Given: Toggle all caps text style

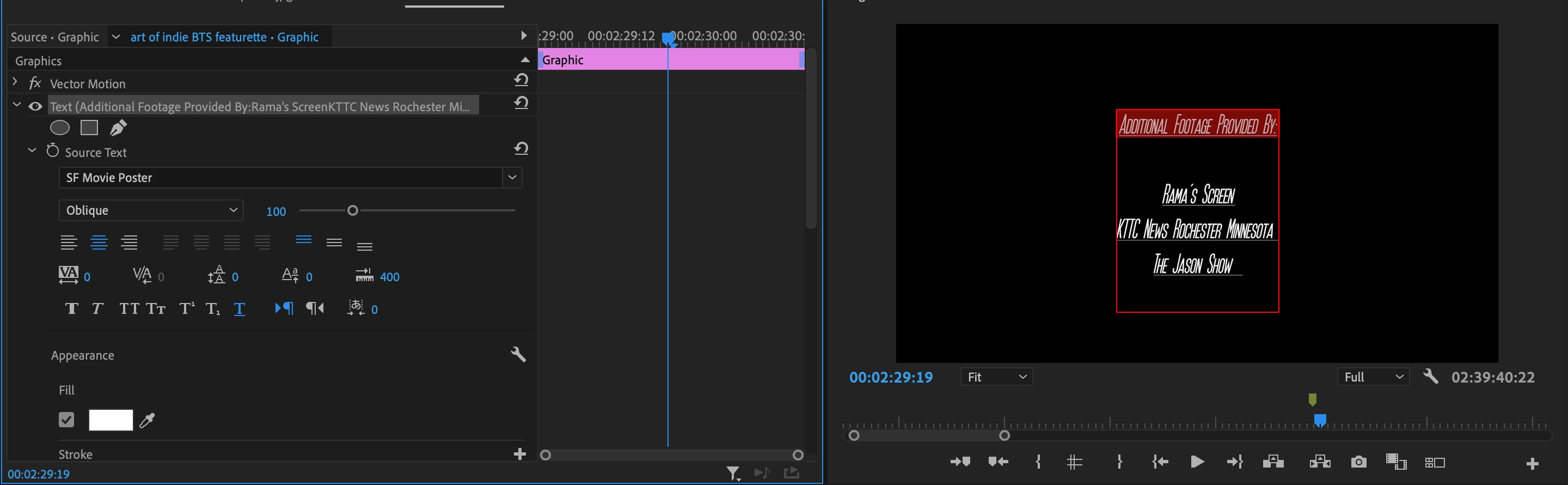Looking at the screenshot, I should tap(129, 309).
